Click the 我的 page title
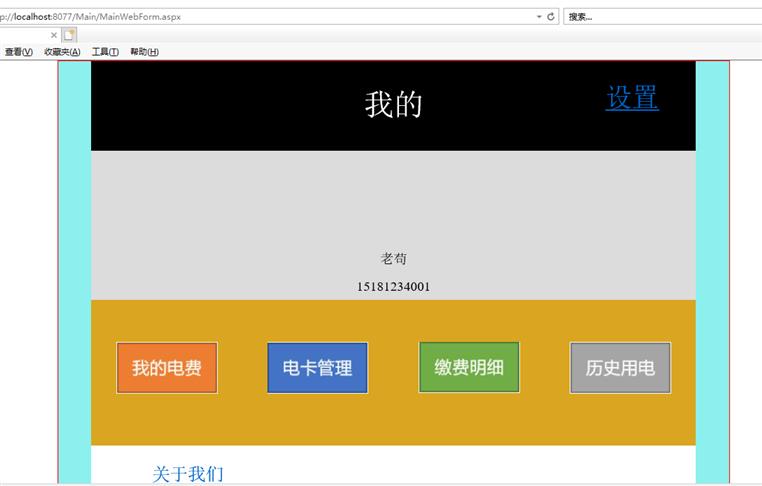 pos(394,104)
